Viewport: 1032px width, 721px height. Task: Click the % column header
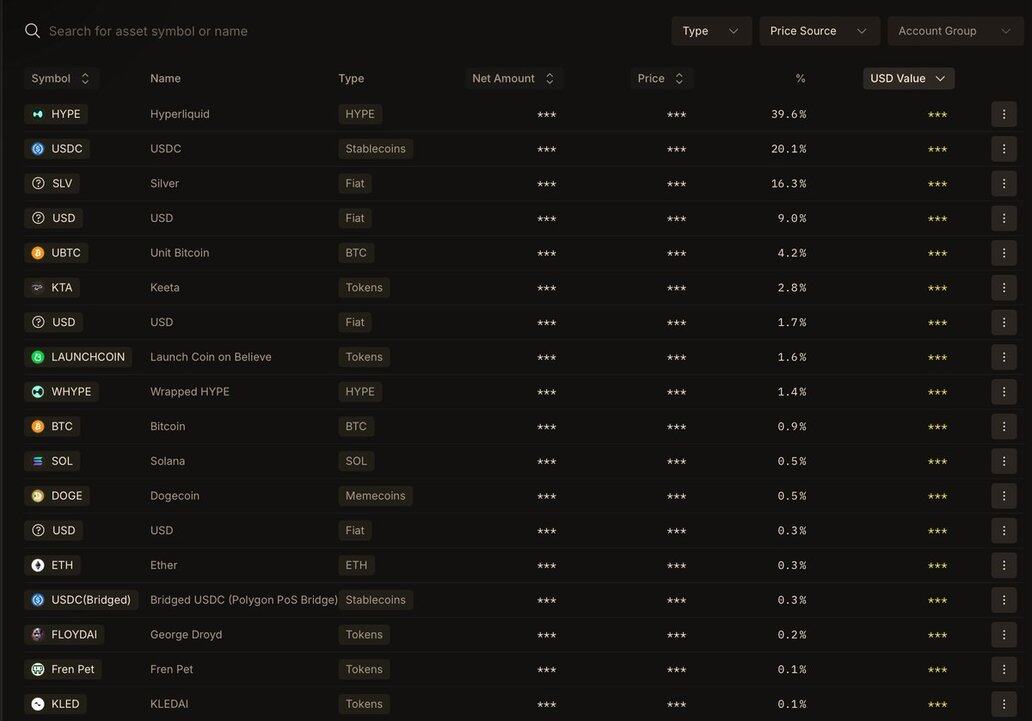[800, 78]
